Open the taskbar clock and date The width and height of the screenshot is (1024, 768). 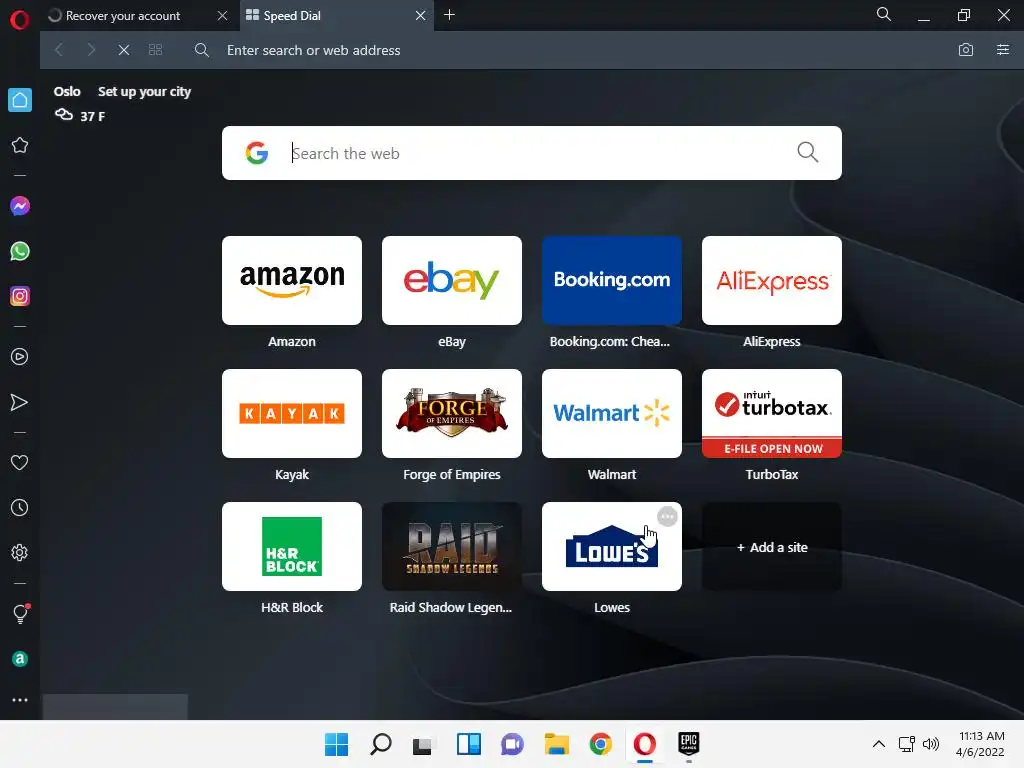point(980,744)
